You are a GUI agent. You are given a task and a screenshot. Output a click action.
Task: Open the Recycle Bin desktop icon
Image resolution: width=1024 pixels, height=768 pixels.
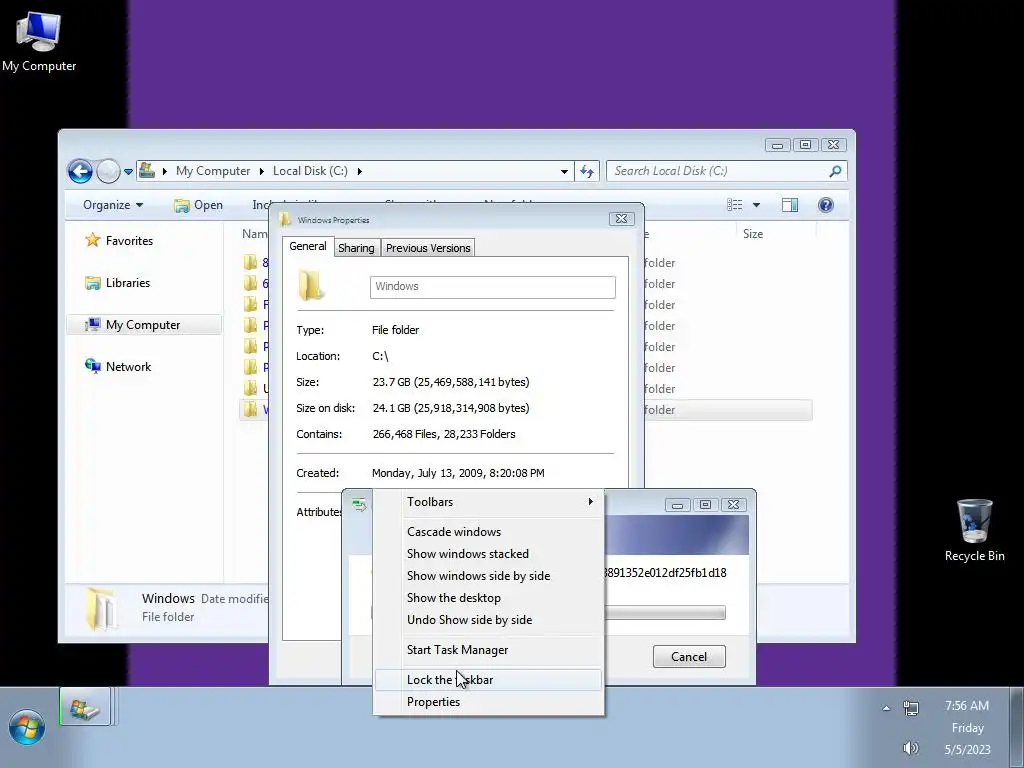974,530
